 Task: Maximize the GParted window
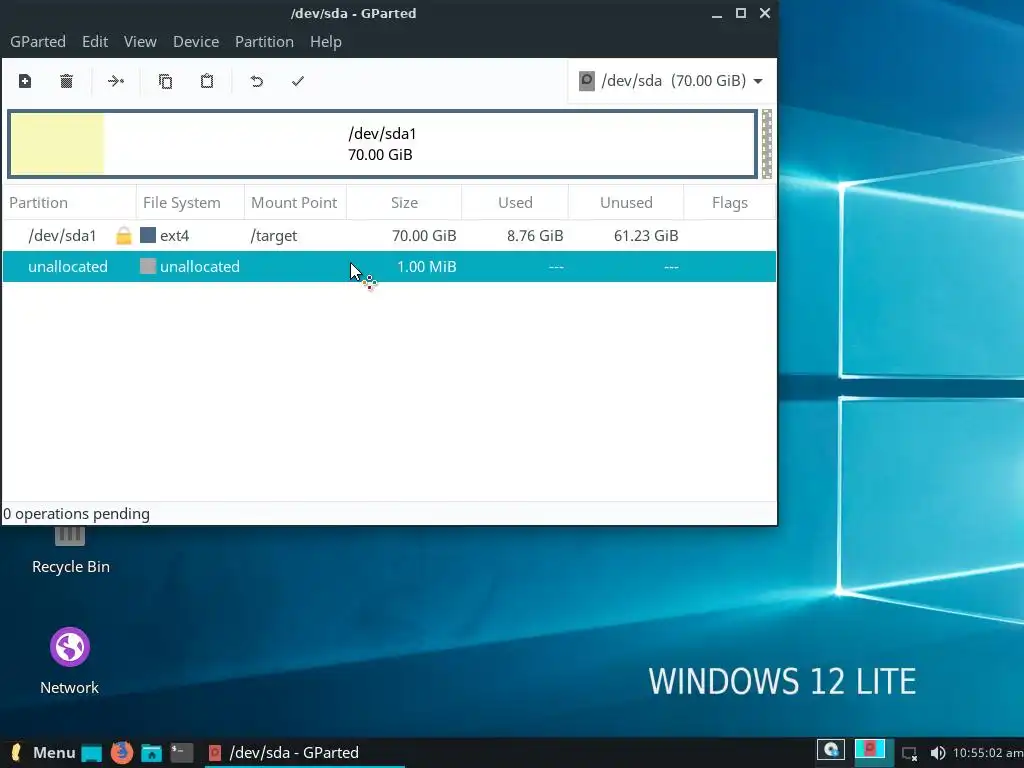tap(741, 13)
